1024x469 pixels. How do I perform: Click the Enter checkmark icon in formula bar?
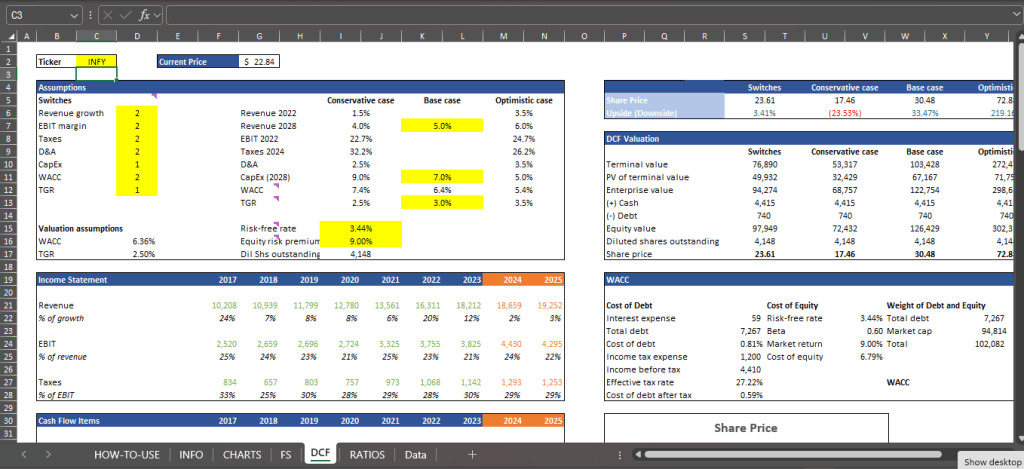124,15
